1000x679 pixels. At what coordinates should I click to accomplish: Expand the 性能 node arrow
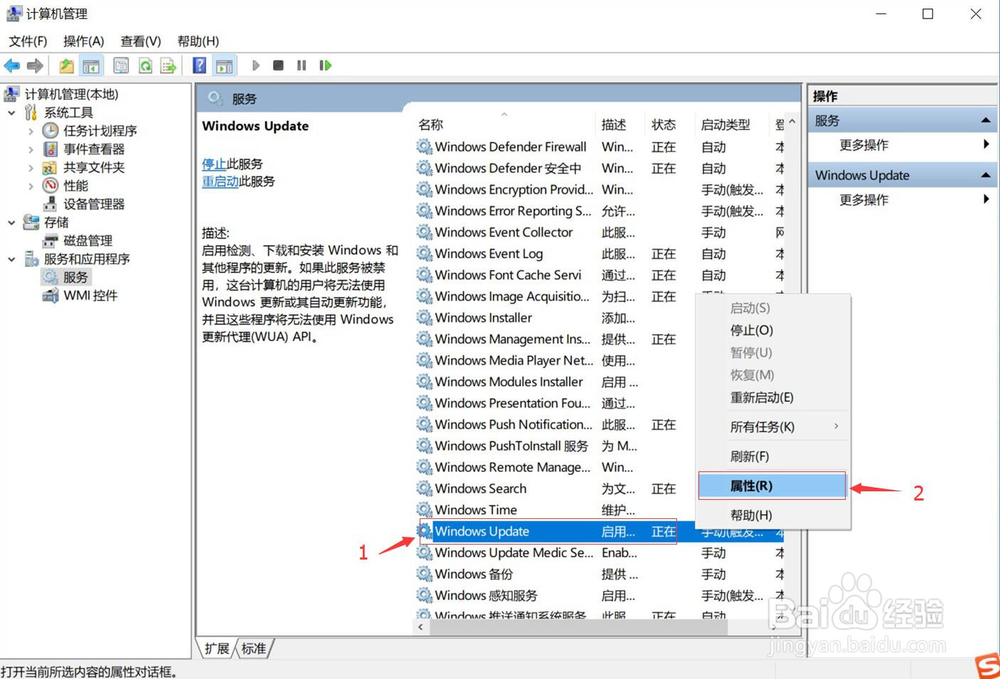click(x=31, y=186)
